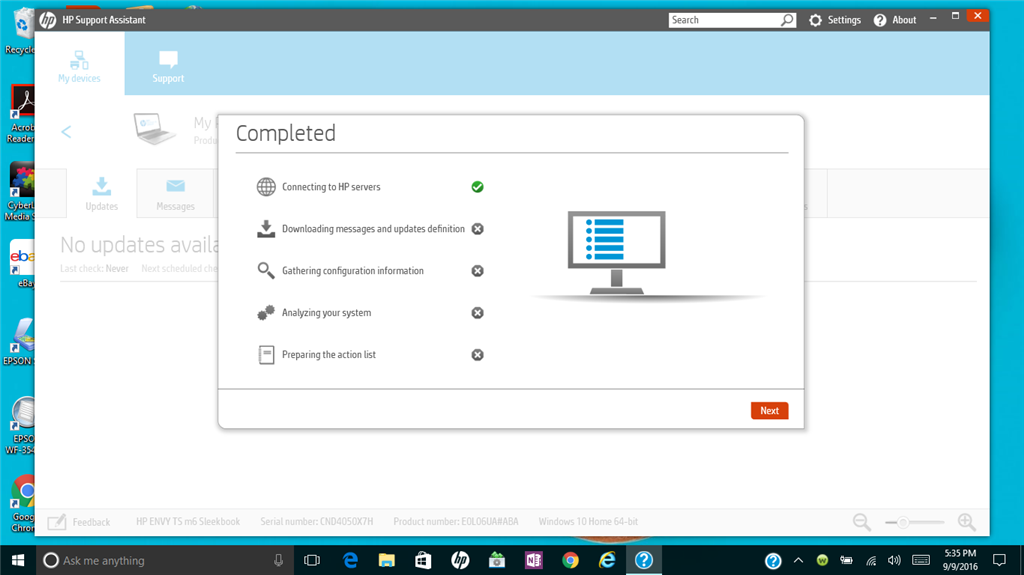Launch Microsoft Edge from taskbar

coord(350,560)
